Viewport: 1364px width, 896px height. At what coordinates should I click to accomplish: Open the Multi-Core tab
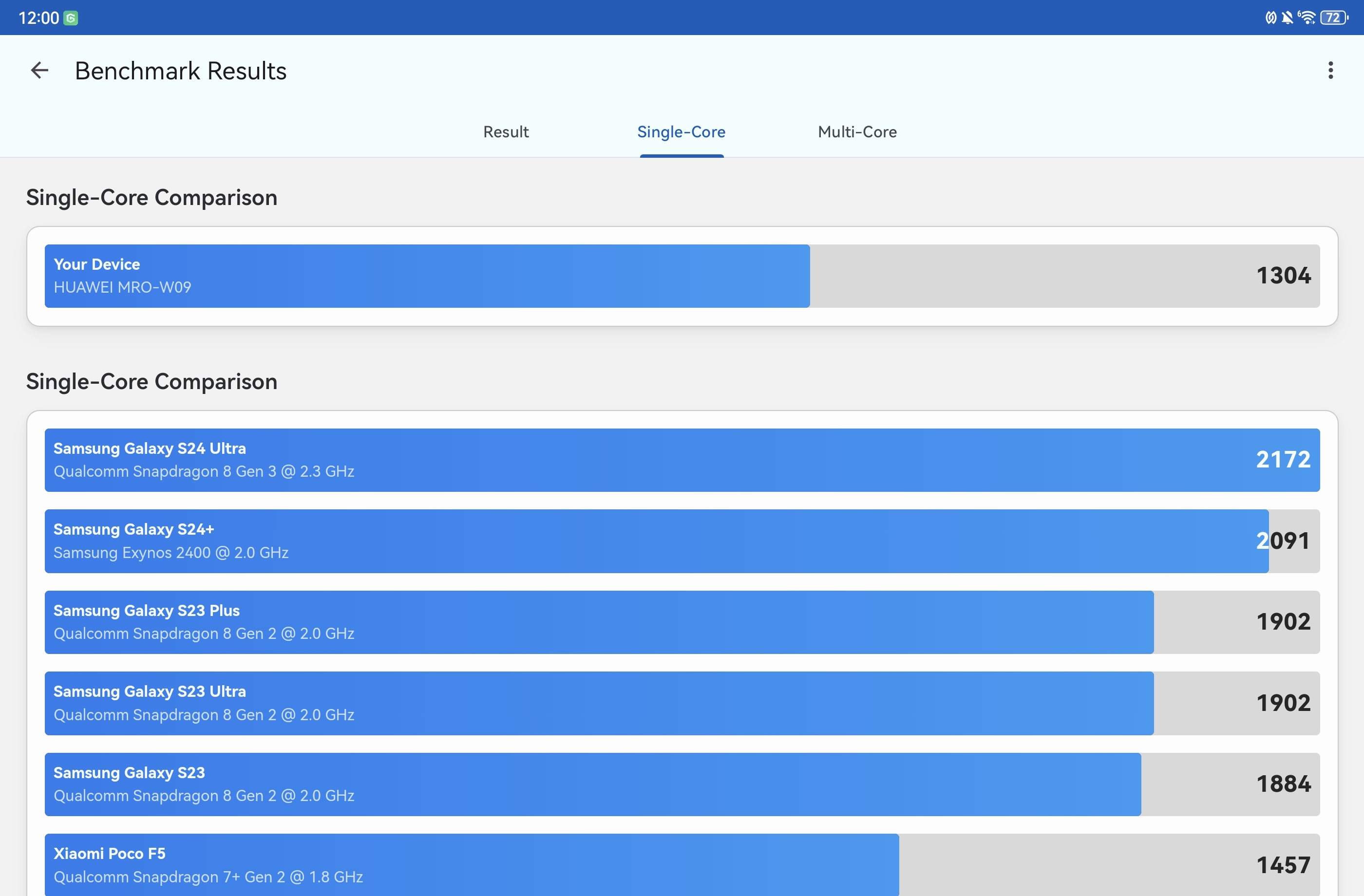pos(857,132)
